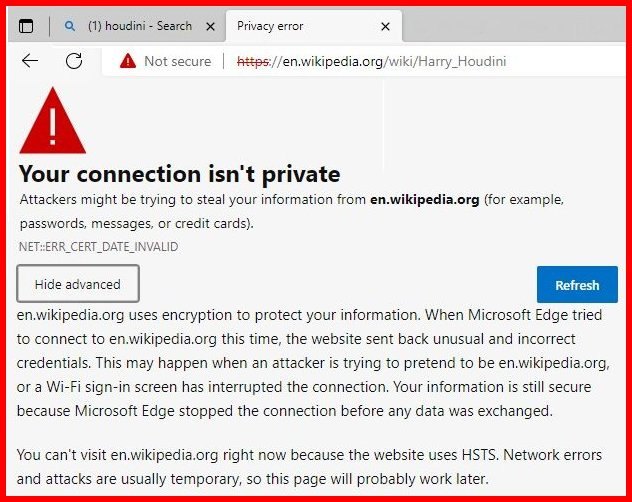Collapse details with Hide advanced button
Viewport: 632px width, 502px height.
pyautogui.click(x=78, y=284)
